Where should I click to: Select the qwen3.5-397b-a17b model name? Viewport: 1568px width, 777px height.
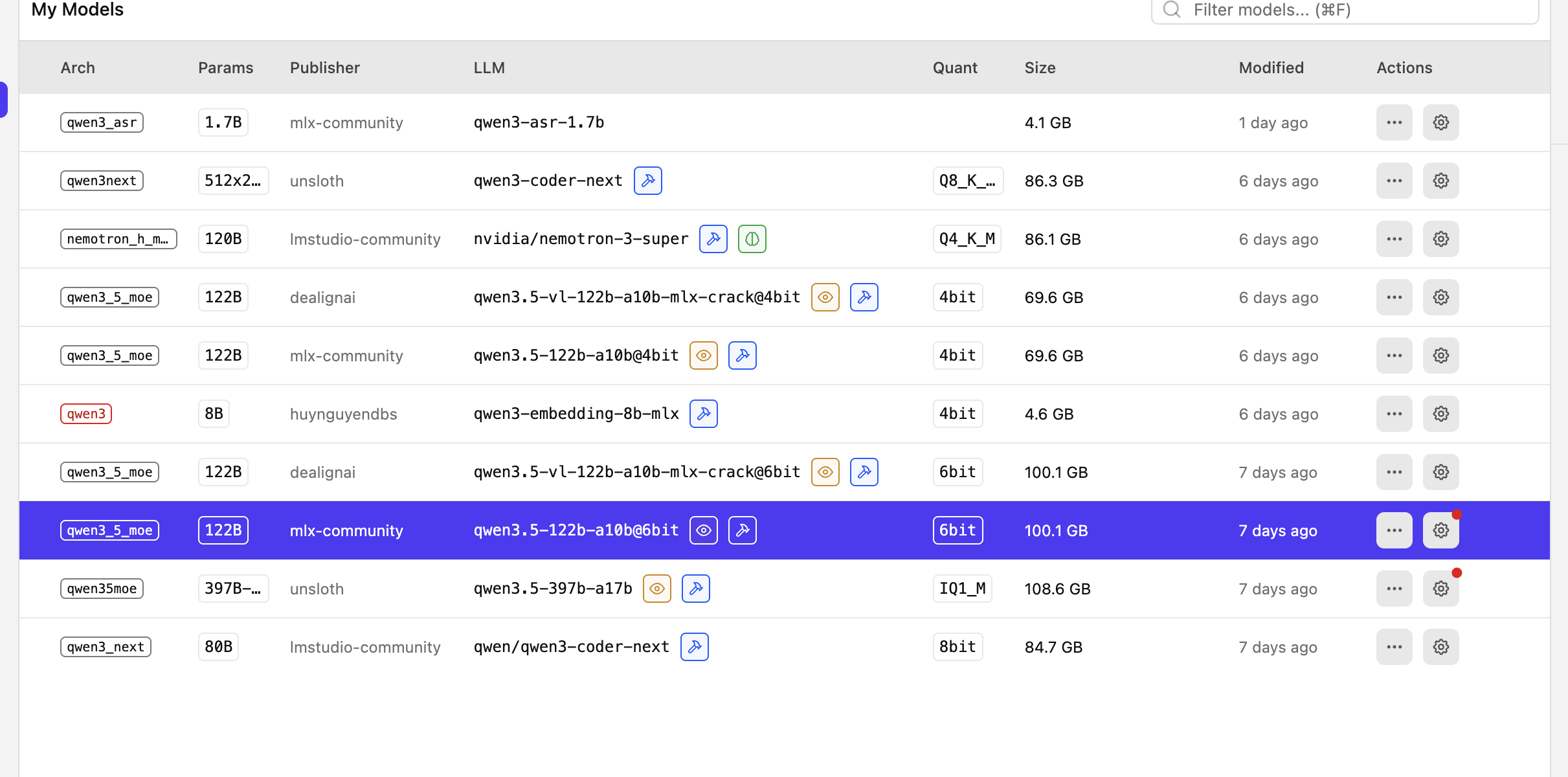552,589
